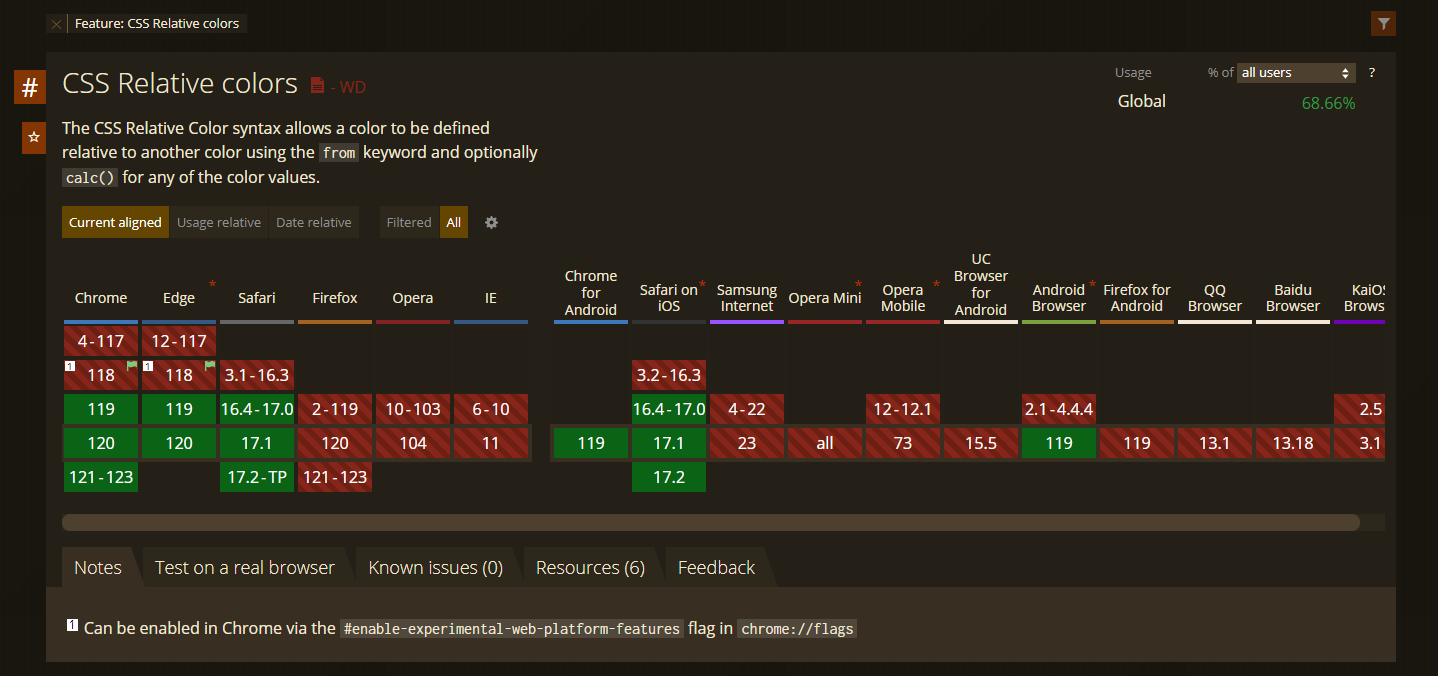
Task: Select the Filtered browsers option
Action: (409, 222)
